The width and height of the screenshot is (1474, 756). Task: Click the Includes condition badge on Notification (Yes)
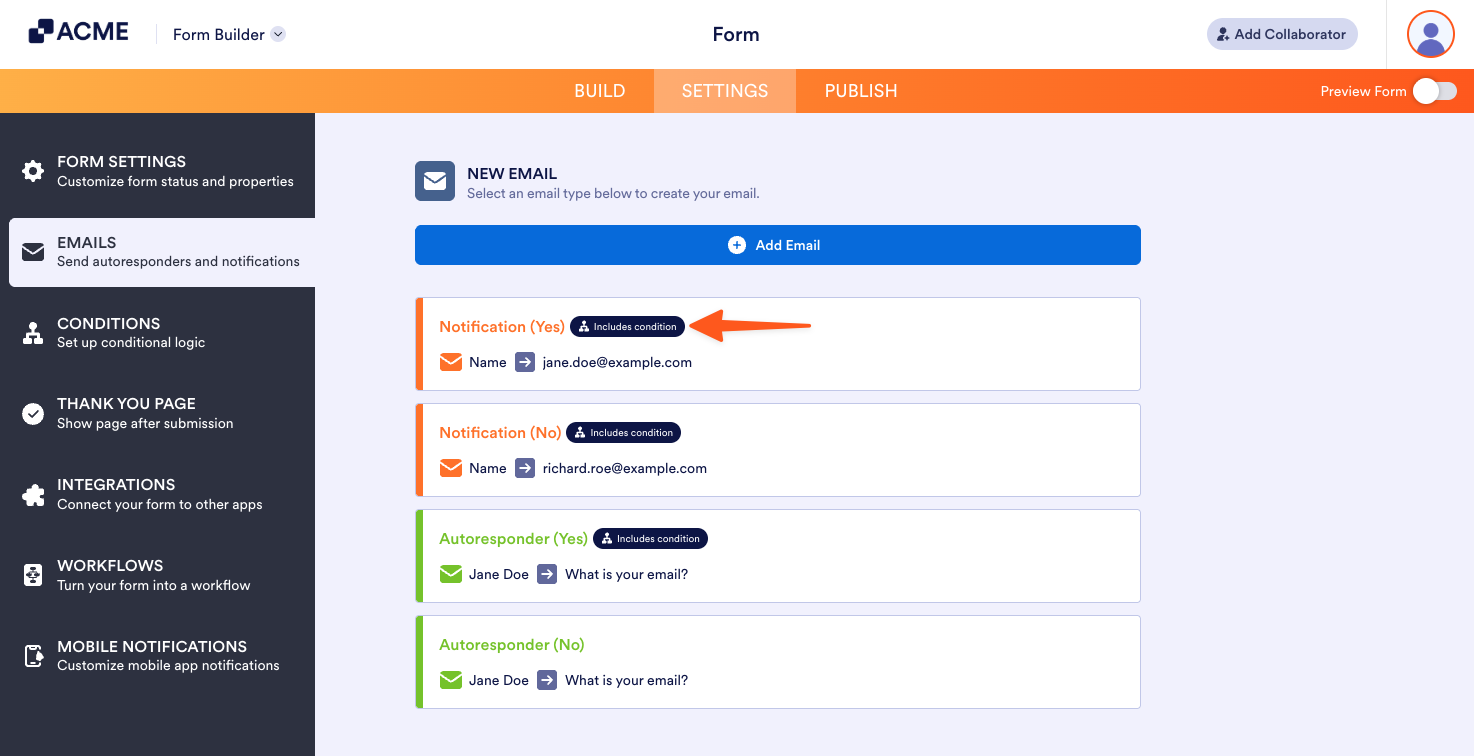click(x=627, y=326)
